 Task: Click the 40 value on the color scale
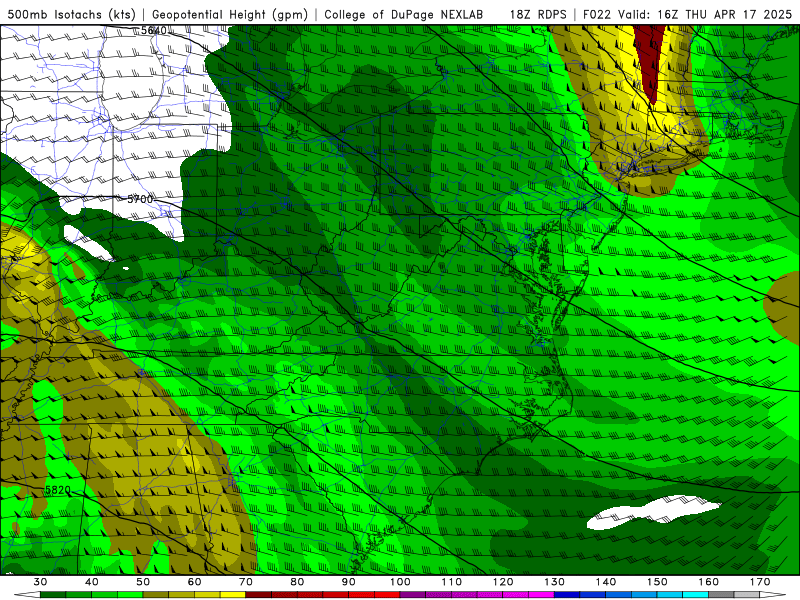(x=92, y=582)
